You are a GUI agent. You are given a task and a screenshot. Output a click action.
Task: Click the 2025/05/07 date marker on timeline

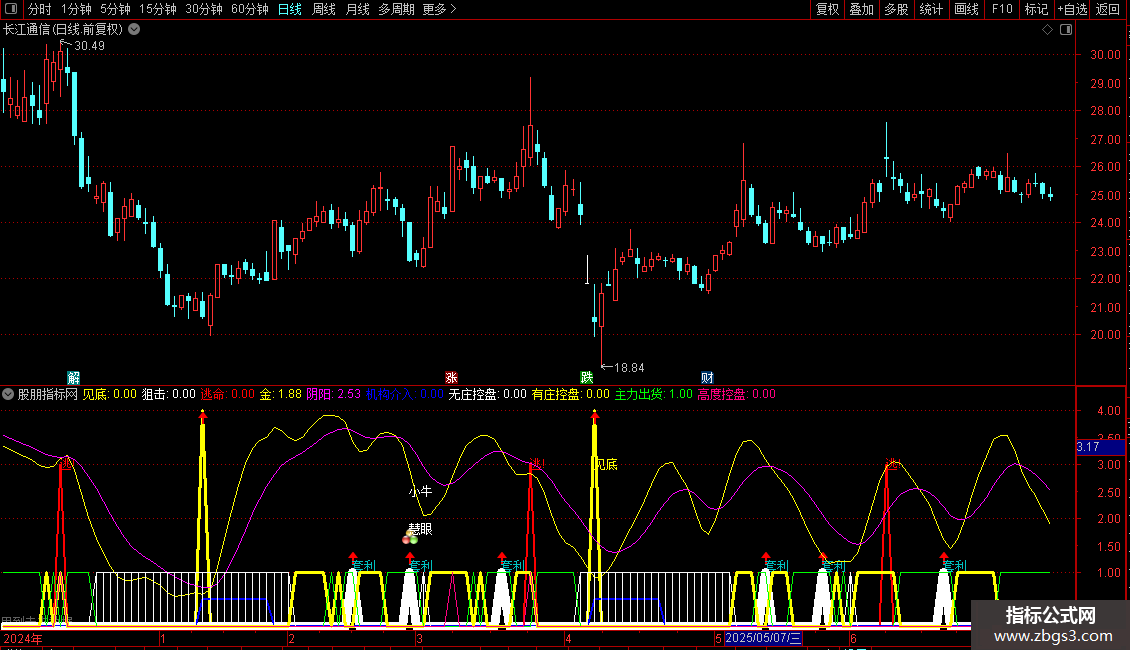click(x=762, y=638)
